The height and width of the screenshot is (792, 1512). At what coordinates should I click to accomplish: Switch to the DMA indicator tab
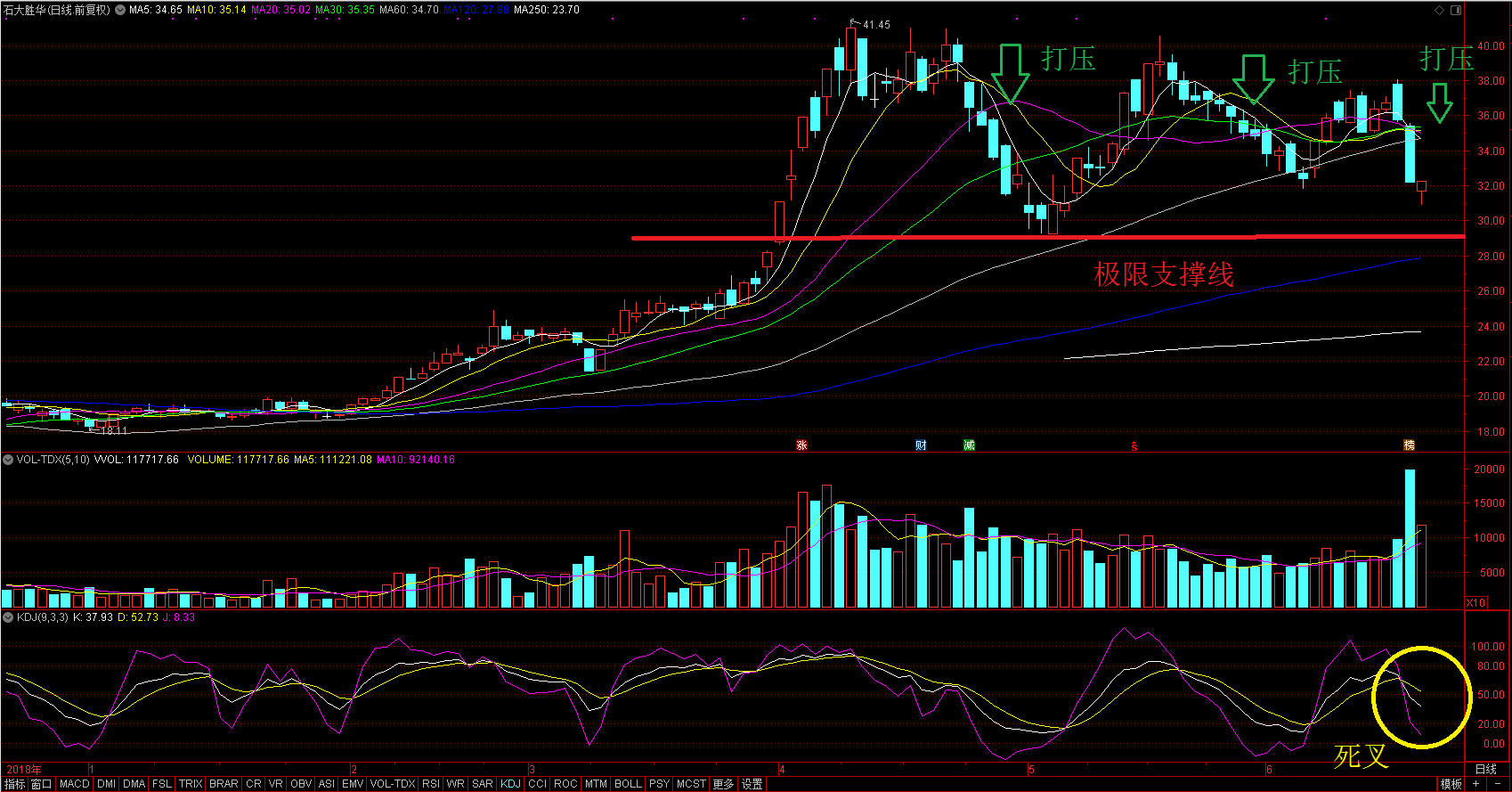tap(134, 784)
